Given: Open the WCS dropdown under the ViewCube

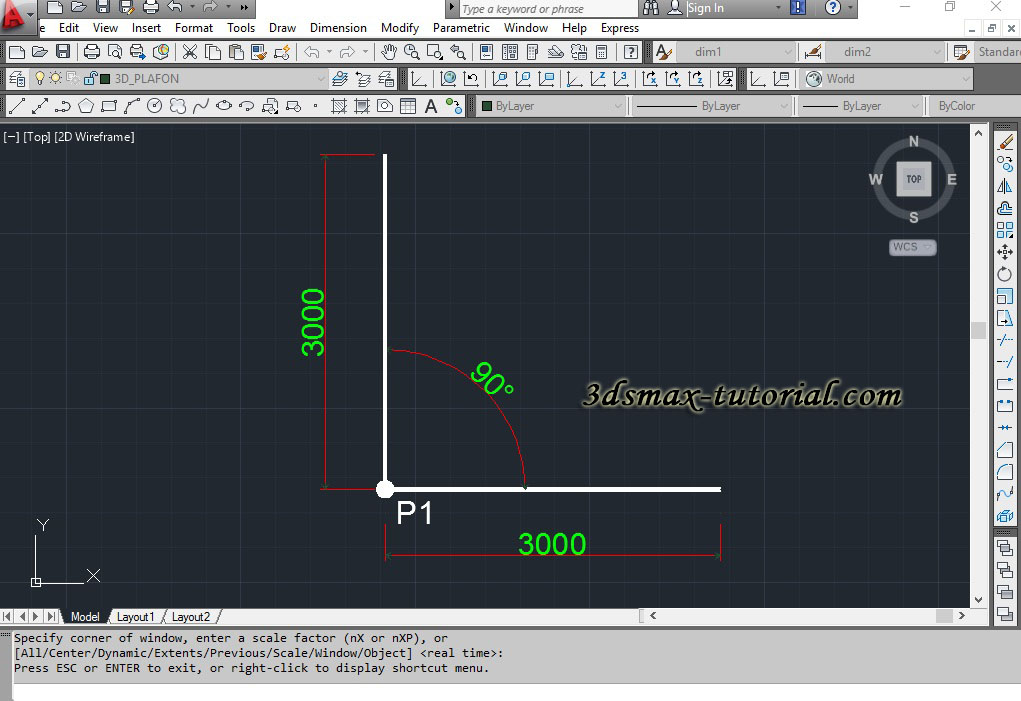Looking at the screenshot, I should [x=912, y=247].
